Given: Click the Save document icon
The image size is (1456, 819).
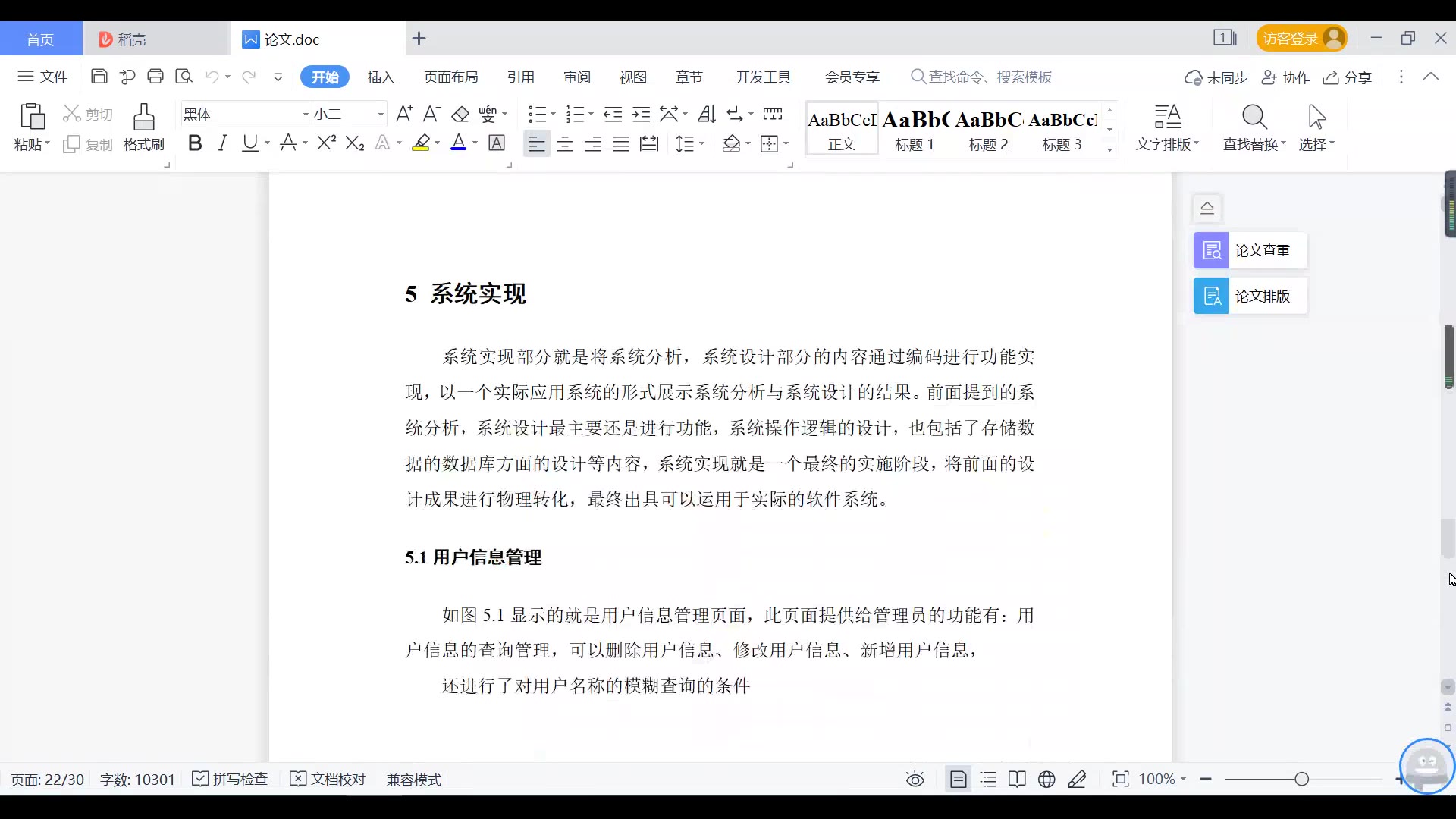Looking at the screenshot, I should [x=99, y=77].
